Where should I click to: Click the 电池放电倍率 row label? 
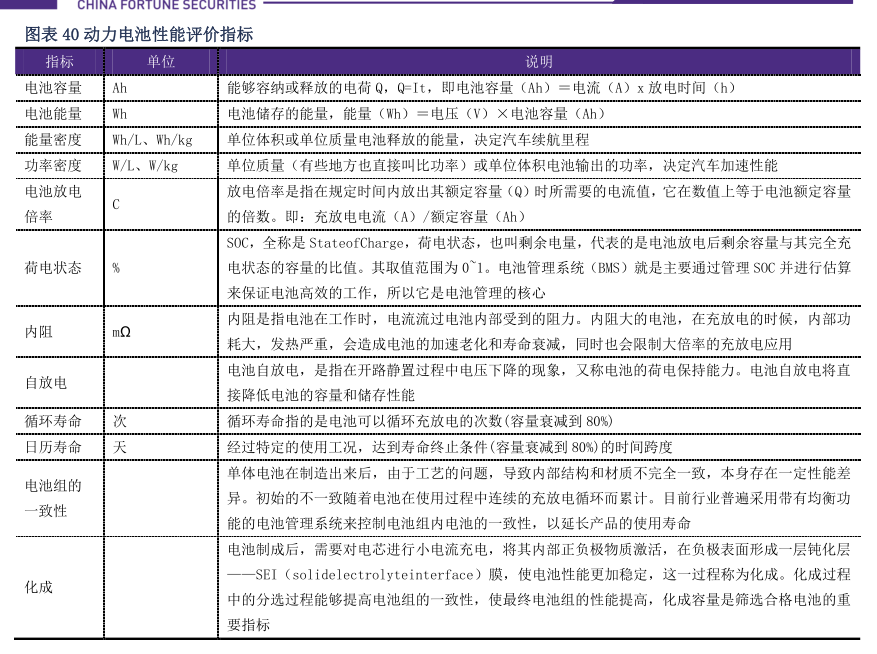[x=53, y=204]
